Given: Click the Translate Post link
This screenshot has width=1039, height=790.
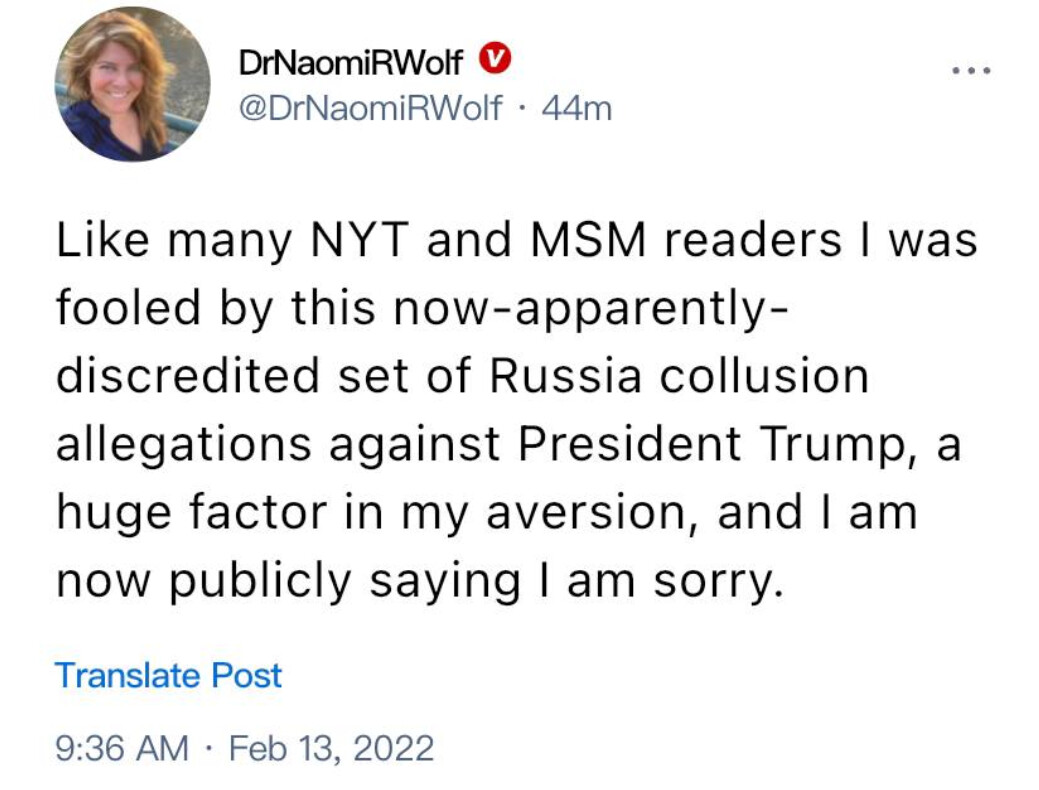Looking at the screenshot, I should 168,675.
